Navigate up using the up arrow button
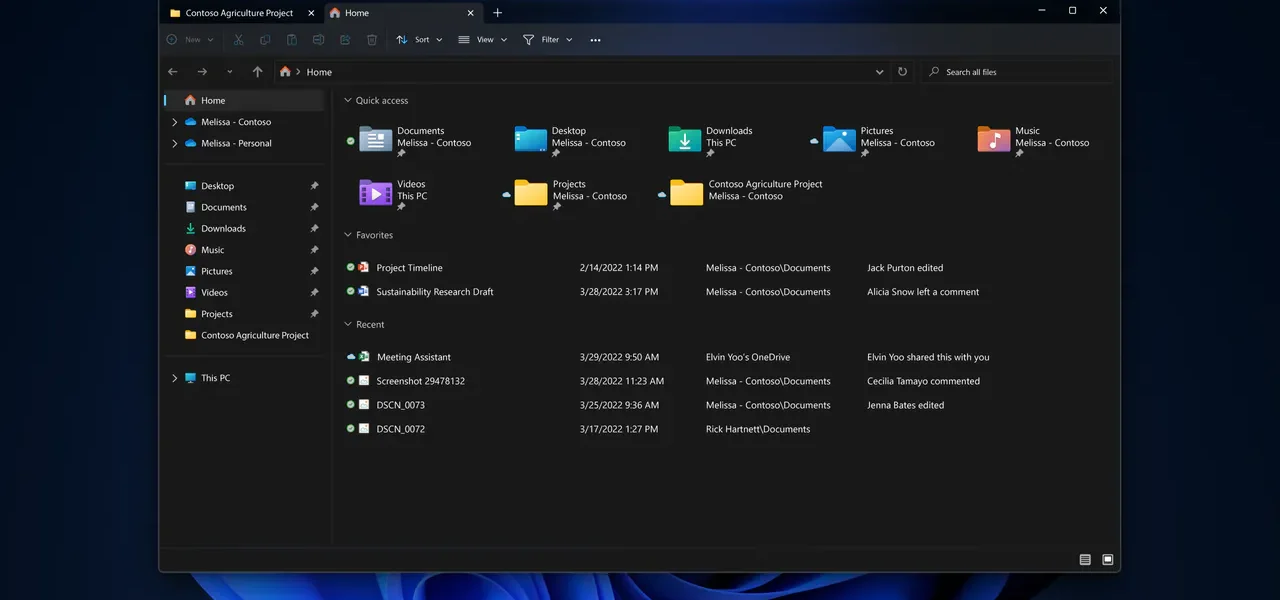This screenshot has width=1280, height=600. pos(257,71)
